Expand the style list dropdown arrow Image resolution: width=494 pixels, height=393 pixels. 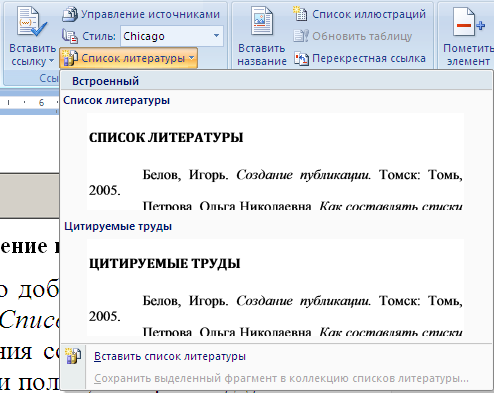click(x=216, y=36)
